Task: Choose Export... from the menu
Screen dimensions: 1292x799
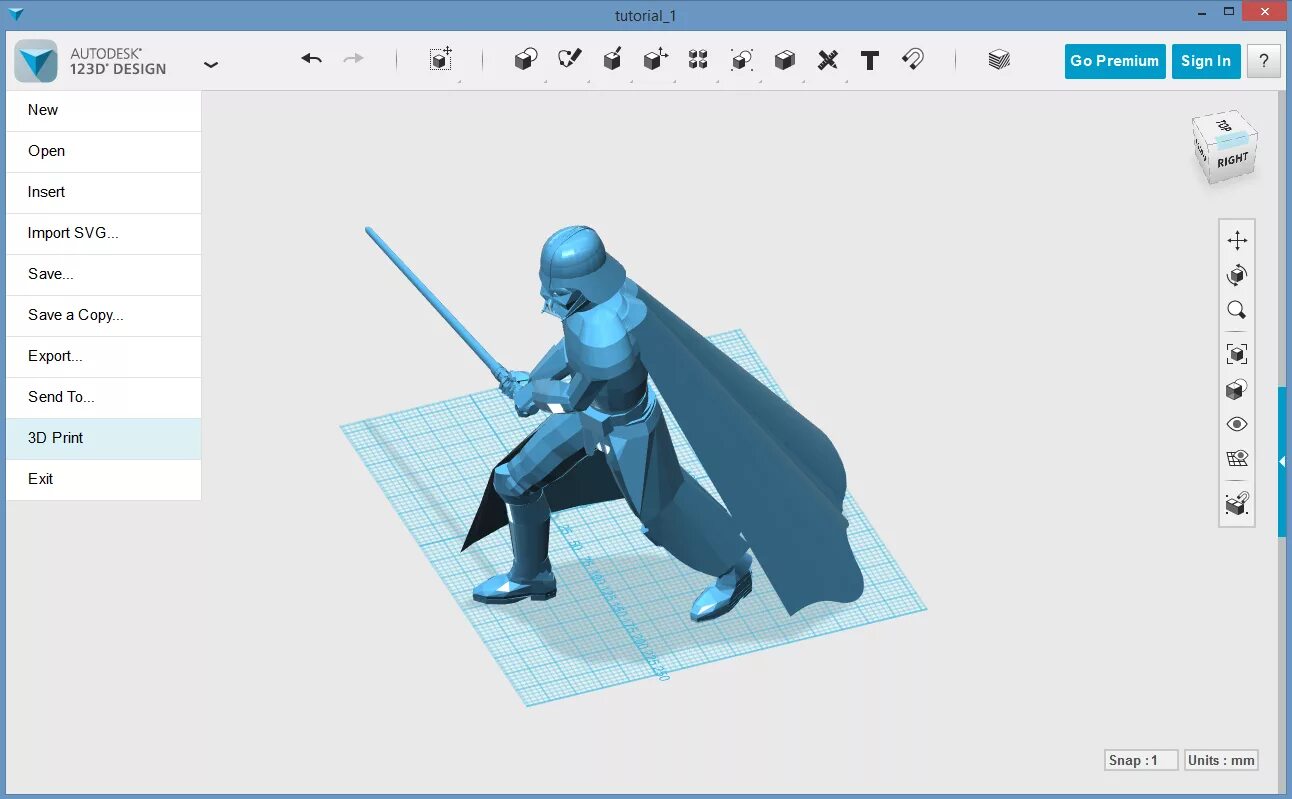Action: click(x=104, y=357)
